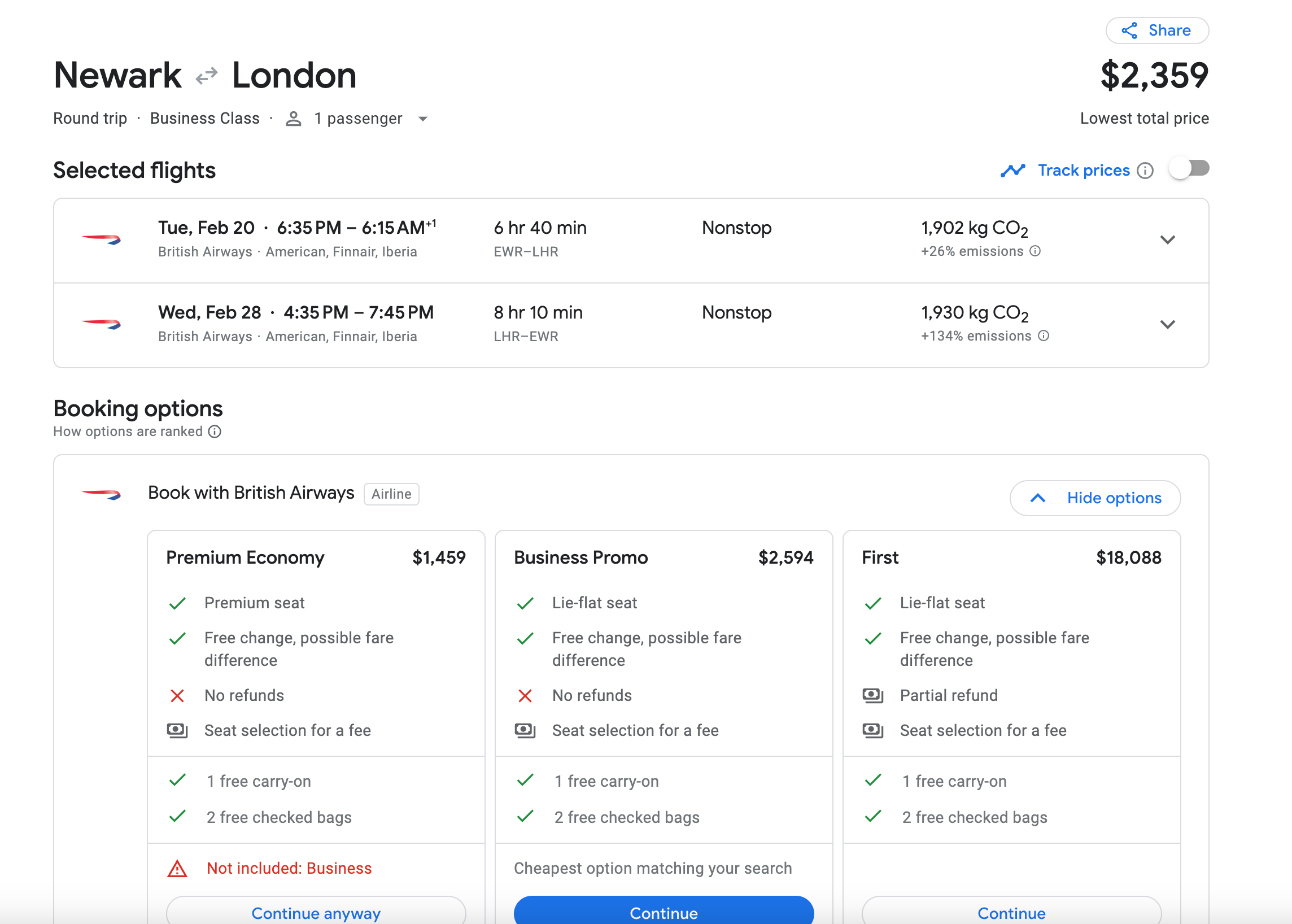
Task: Click 'How options are ranked' text
Action: tap(128, 432)
